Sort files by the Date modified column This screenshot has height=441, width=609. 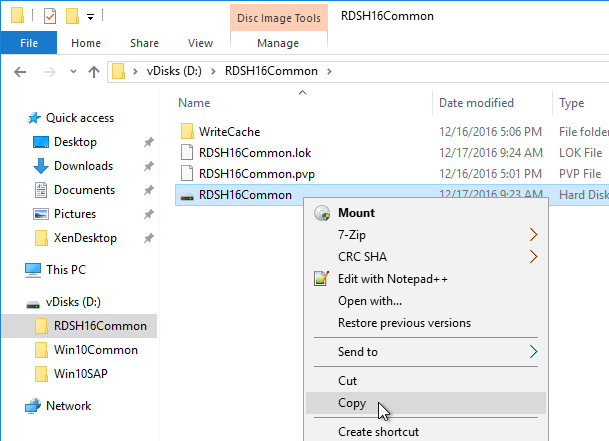coord(476,103)
